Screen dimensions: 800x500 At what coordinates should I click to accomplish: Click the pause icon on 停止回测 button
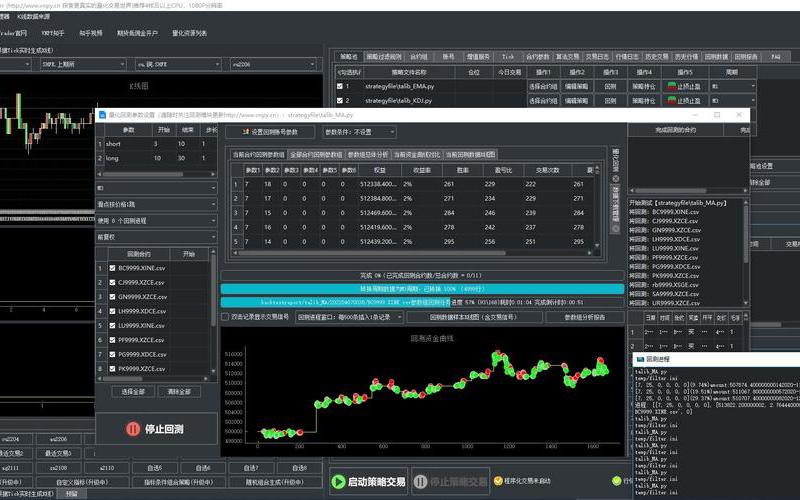pos(133,429)
